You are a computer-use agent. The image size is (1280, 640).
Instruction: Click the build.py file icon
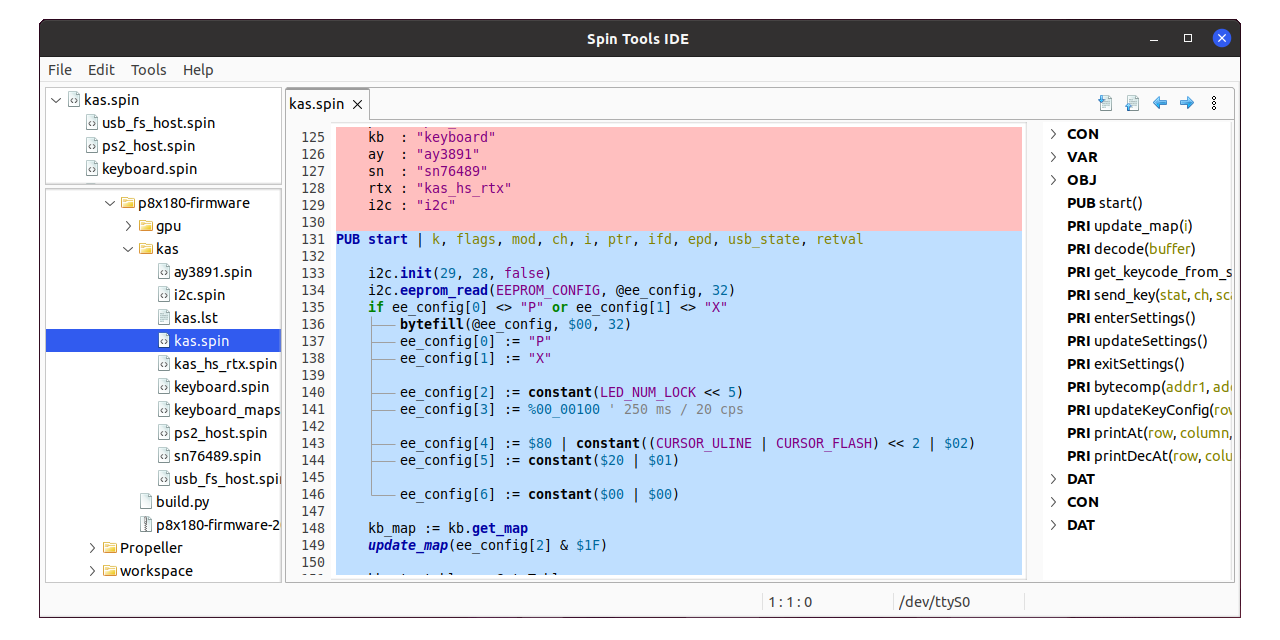(146, 501)
